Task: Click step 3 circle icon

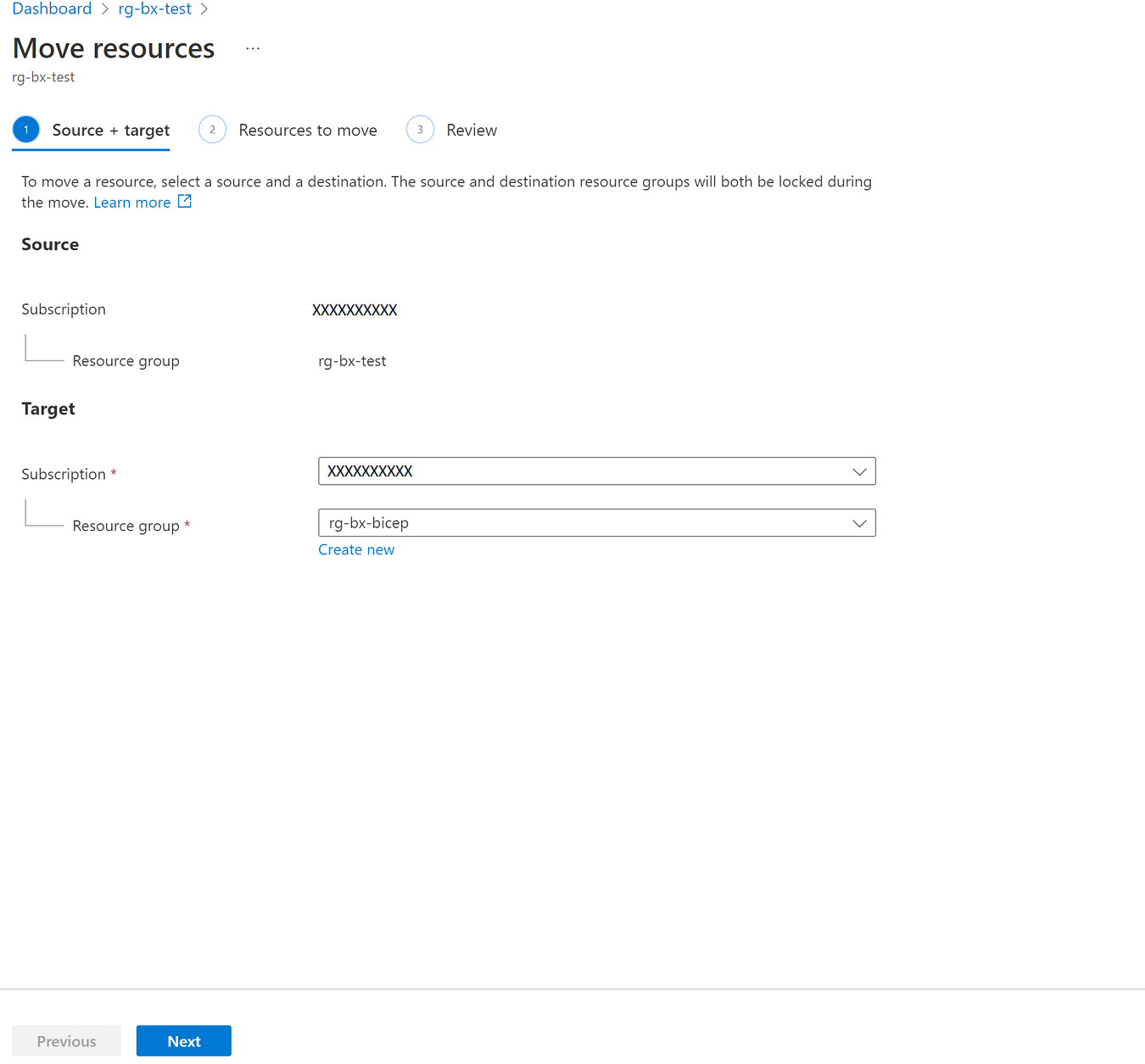Action: (420, 130)
